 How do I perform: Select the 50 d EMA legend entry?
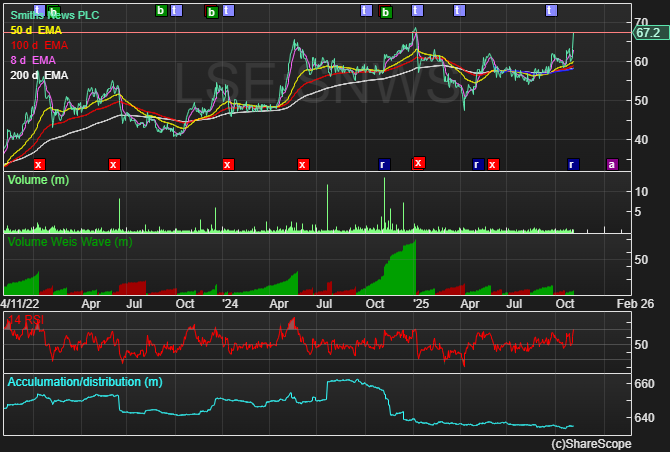click(38, 31)
